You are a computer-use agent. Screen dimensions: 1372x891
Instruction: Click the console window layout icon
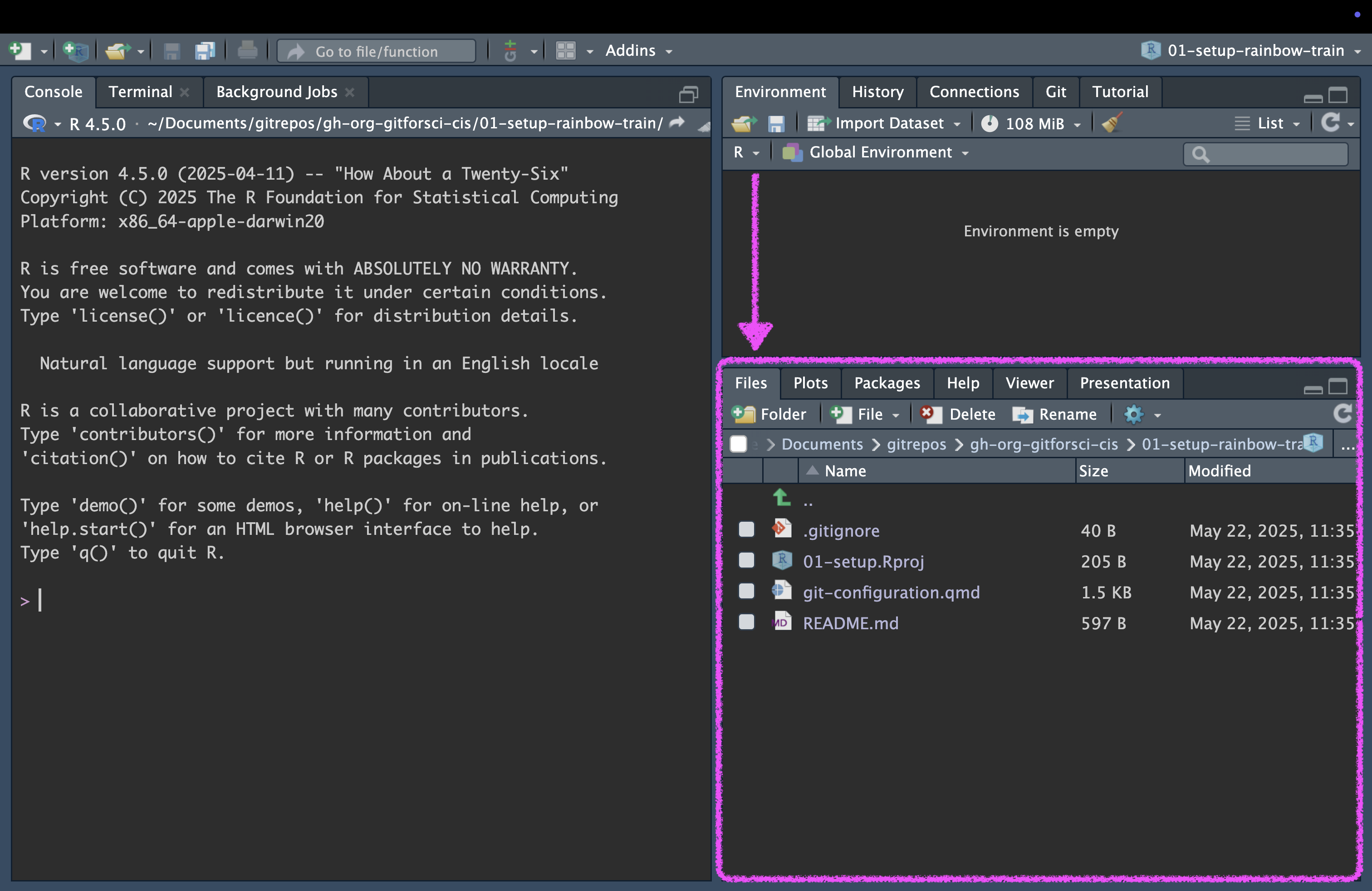(689, 94)
